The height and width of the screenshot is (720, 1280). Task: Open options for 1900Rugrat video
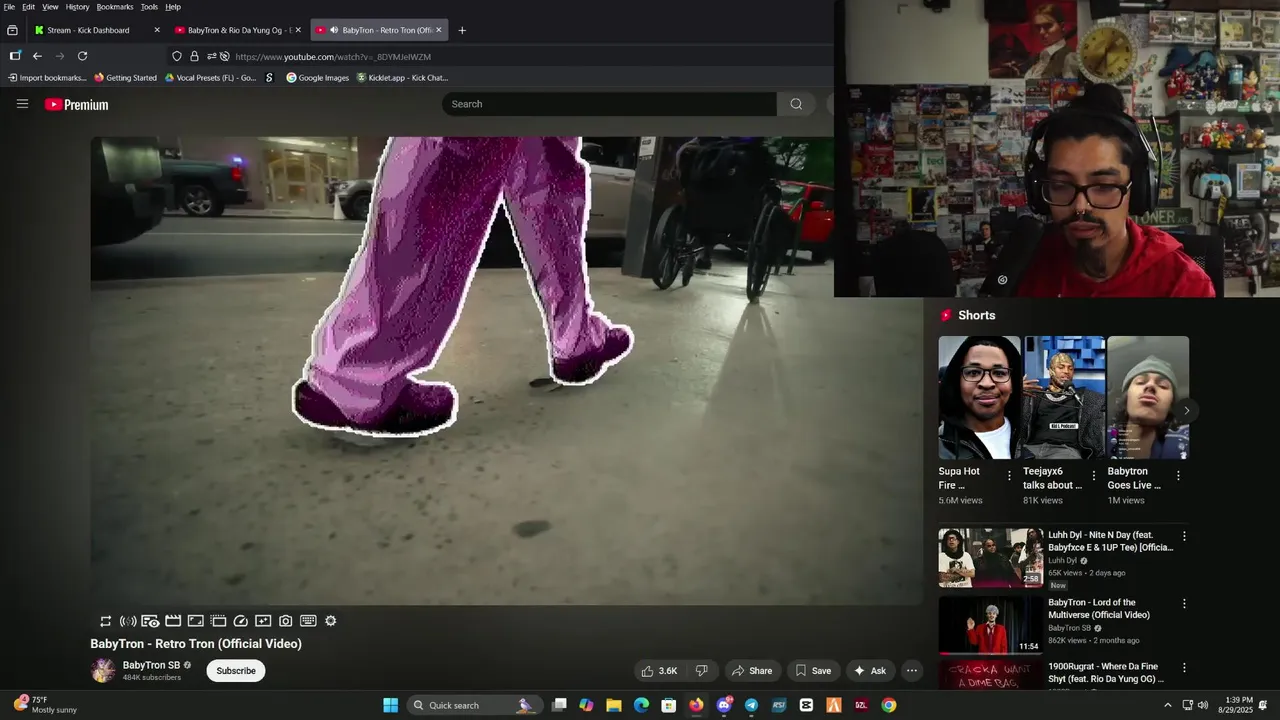tap(1184, 668)
